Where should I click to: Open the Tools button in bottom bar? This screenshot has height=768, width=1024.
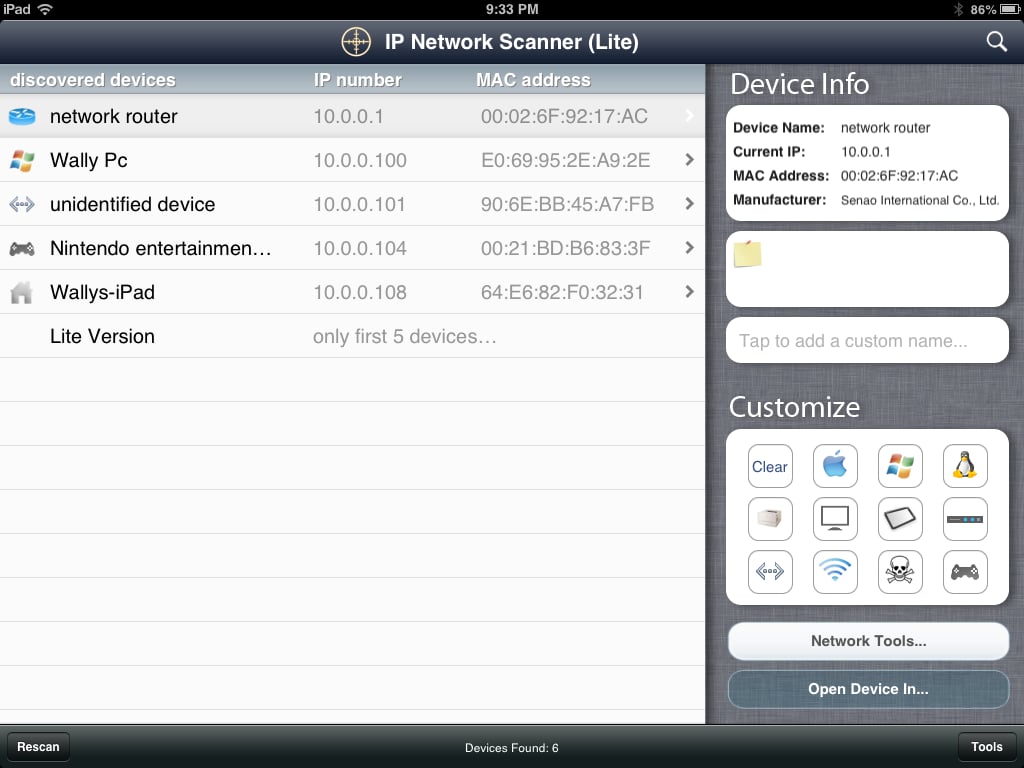[986, 746]
